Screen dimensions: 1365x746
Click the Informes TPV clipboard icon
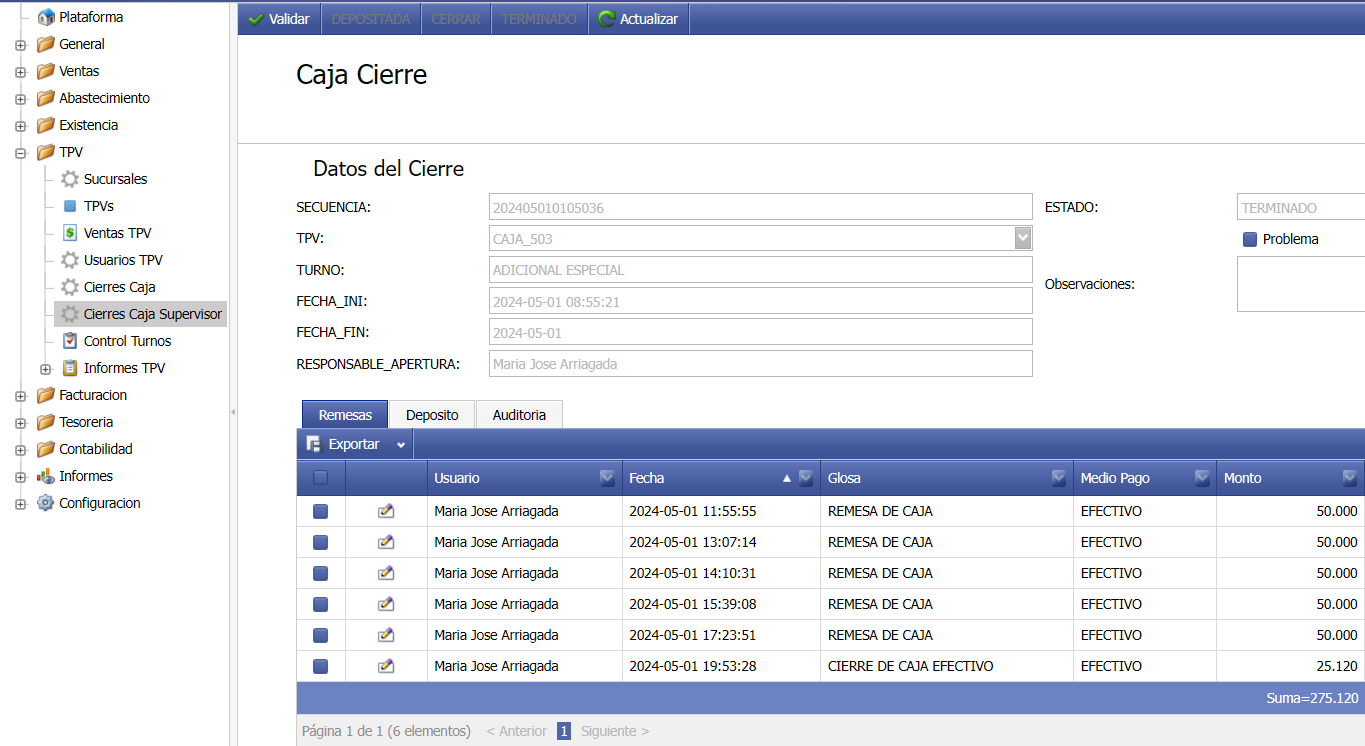coord(70,368)
